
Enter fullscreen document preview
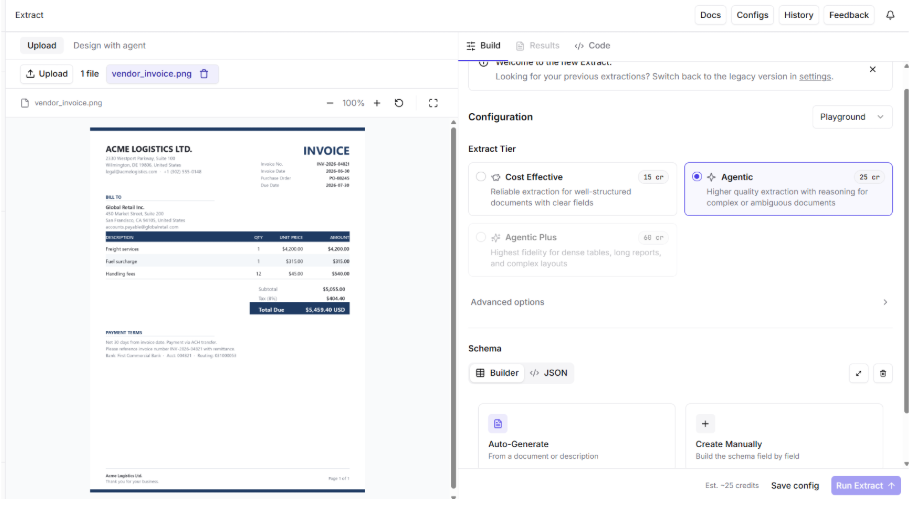point(433,103)
